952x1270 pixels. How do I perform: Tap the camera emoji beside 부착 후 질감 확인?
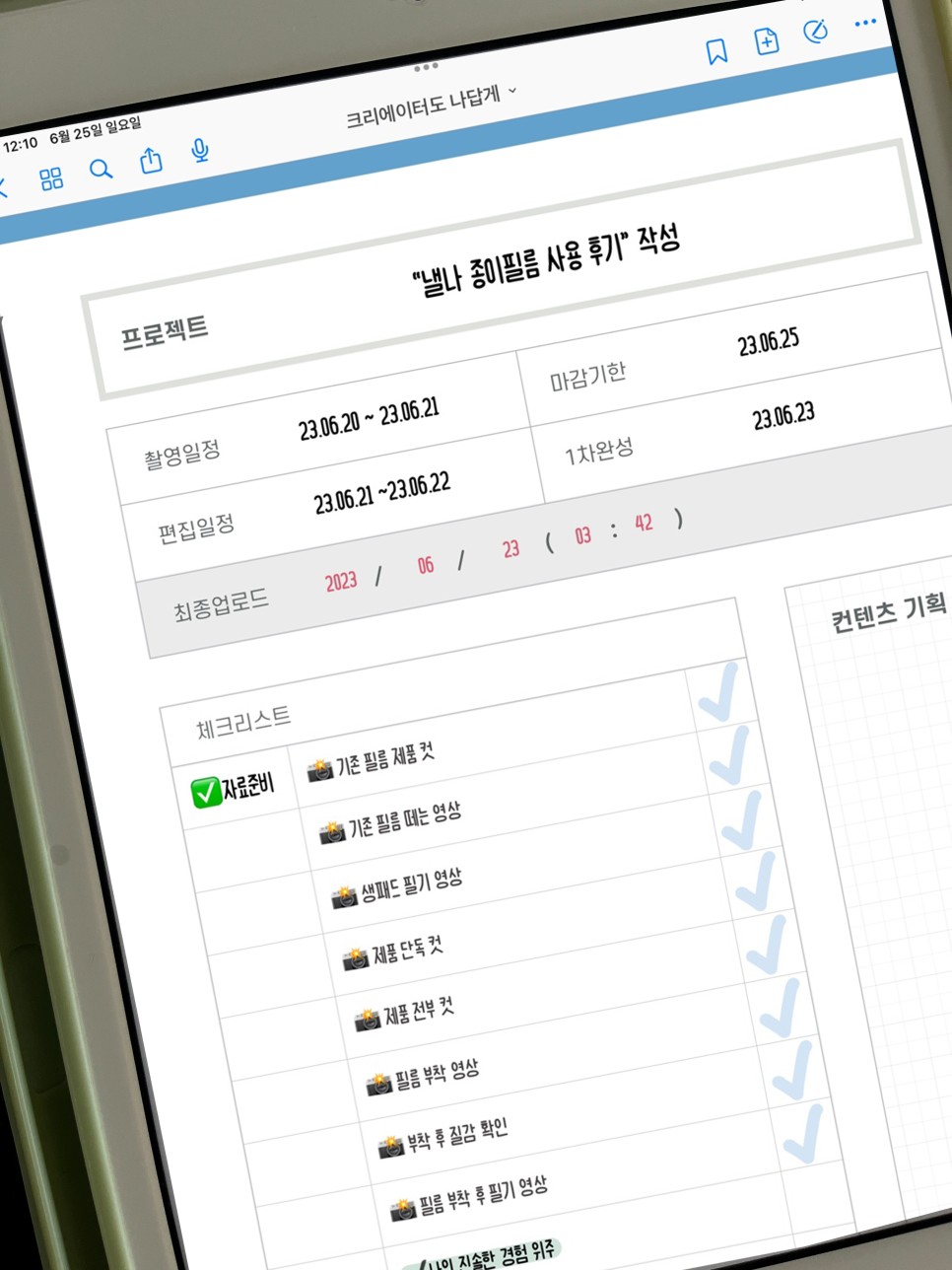[391, 1147]
